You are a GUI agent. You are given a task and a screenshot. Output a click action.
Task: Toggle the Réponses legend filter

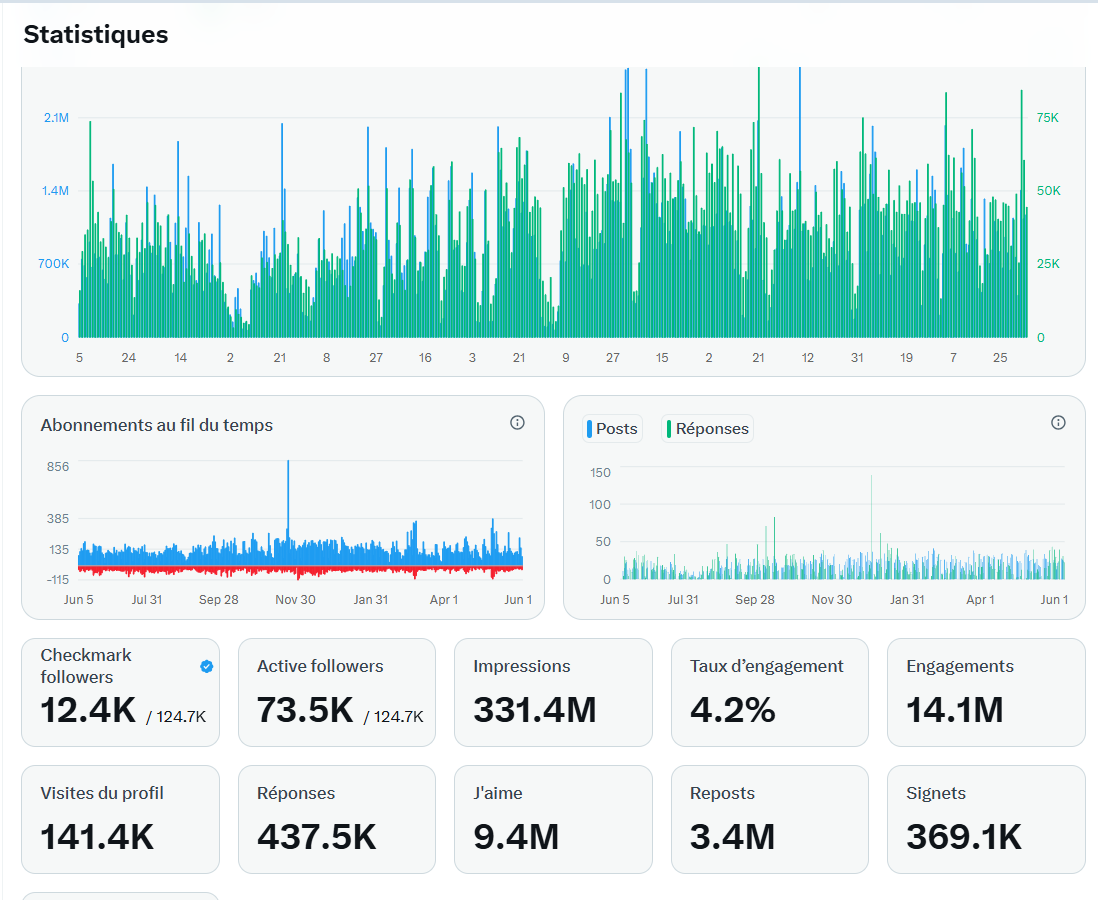(707, 429)
